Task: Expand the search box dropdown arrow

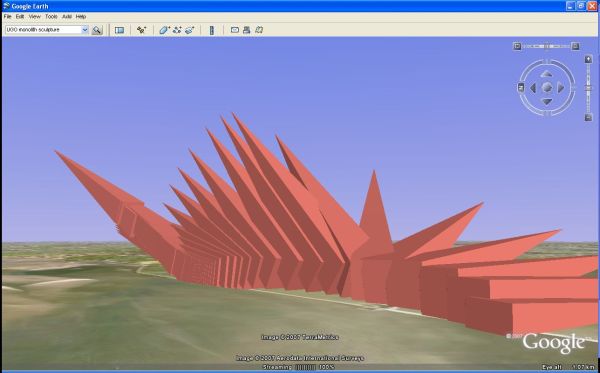Action: click(85, 29)
